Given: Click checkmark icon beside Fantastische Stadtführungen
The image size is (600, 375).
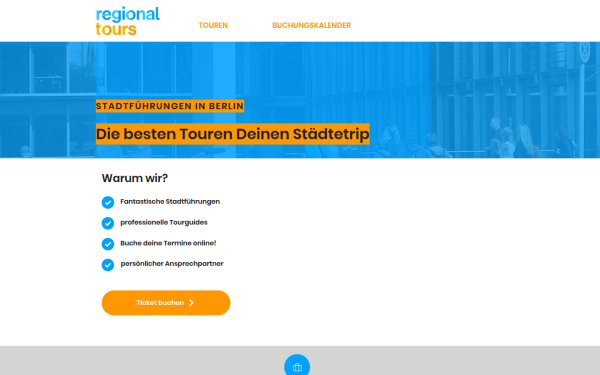Looking at the screenshot, I should (x=108, y=202).
